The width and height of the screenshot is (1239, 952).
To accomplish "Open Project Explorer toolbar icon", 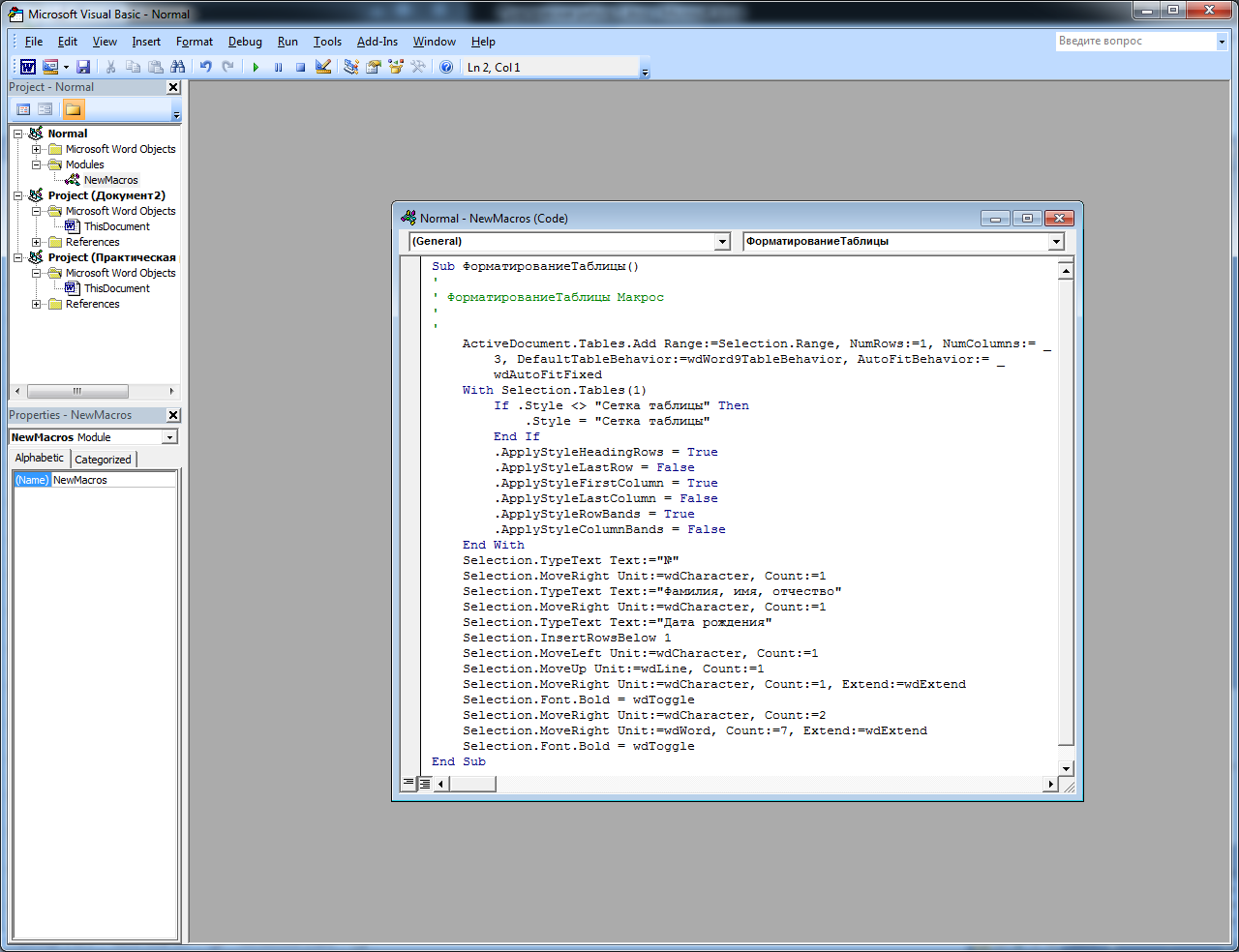I will 350,67.
